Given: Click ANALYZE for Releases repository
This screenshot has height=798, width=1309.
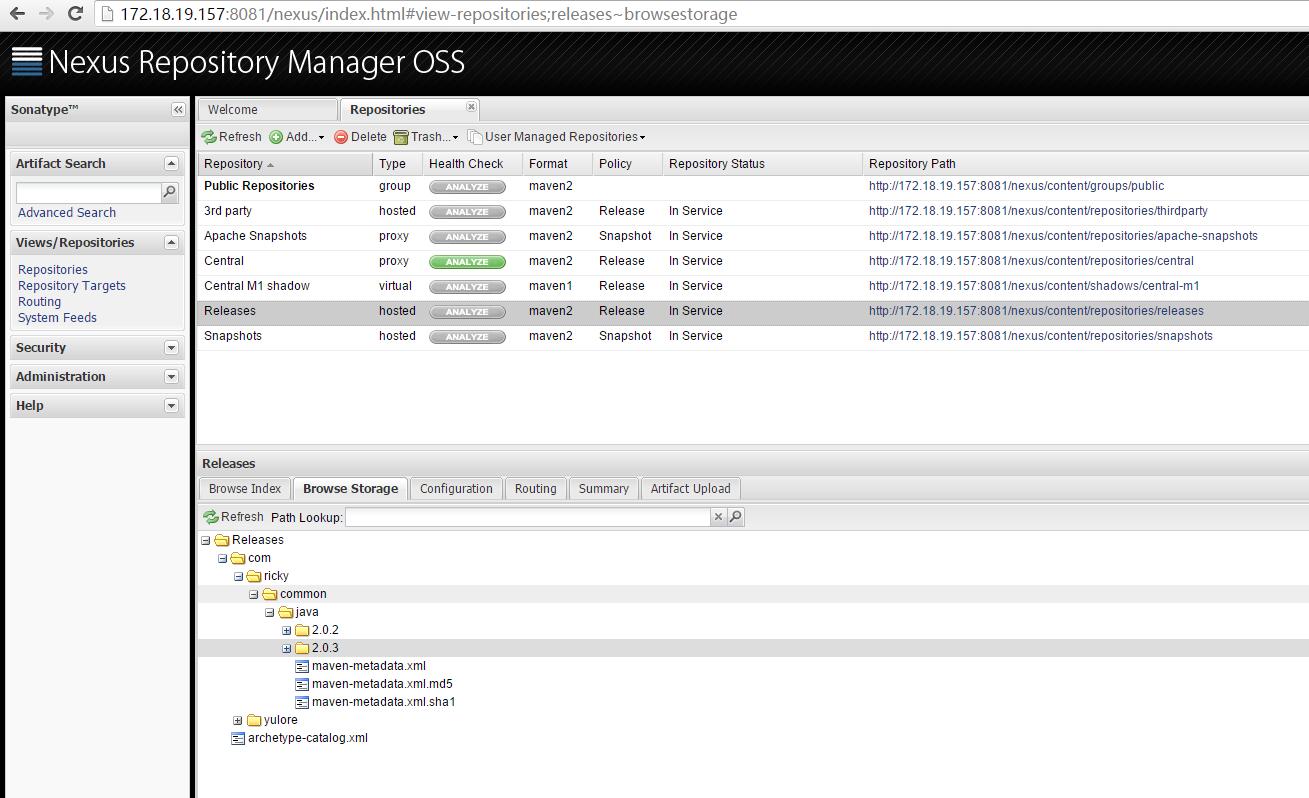Looking at the screenshot, I should pos(467,312).
